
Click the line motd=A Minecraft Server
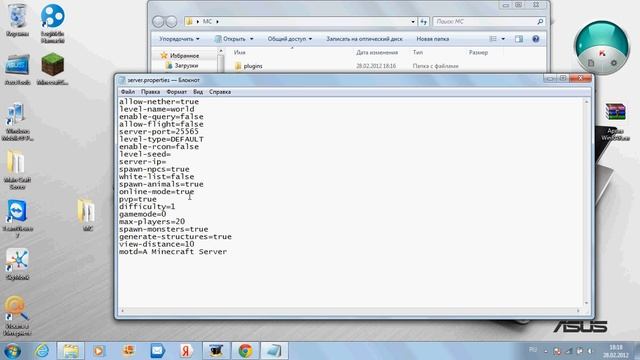click(x=173, y=251)
